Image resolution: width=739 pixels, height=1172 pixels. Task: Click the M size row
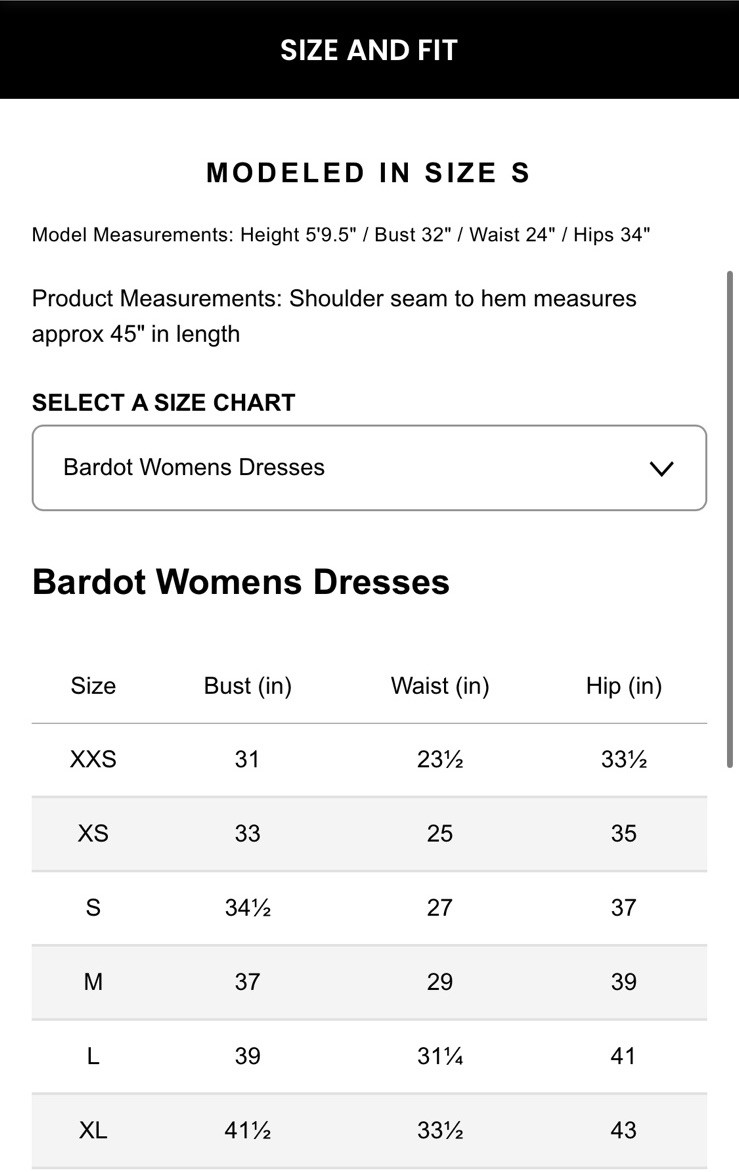point(92,982)
